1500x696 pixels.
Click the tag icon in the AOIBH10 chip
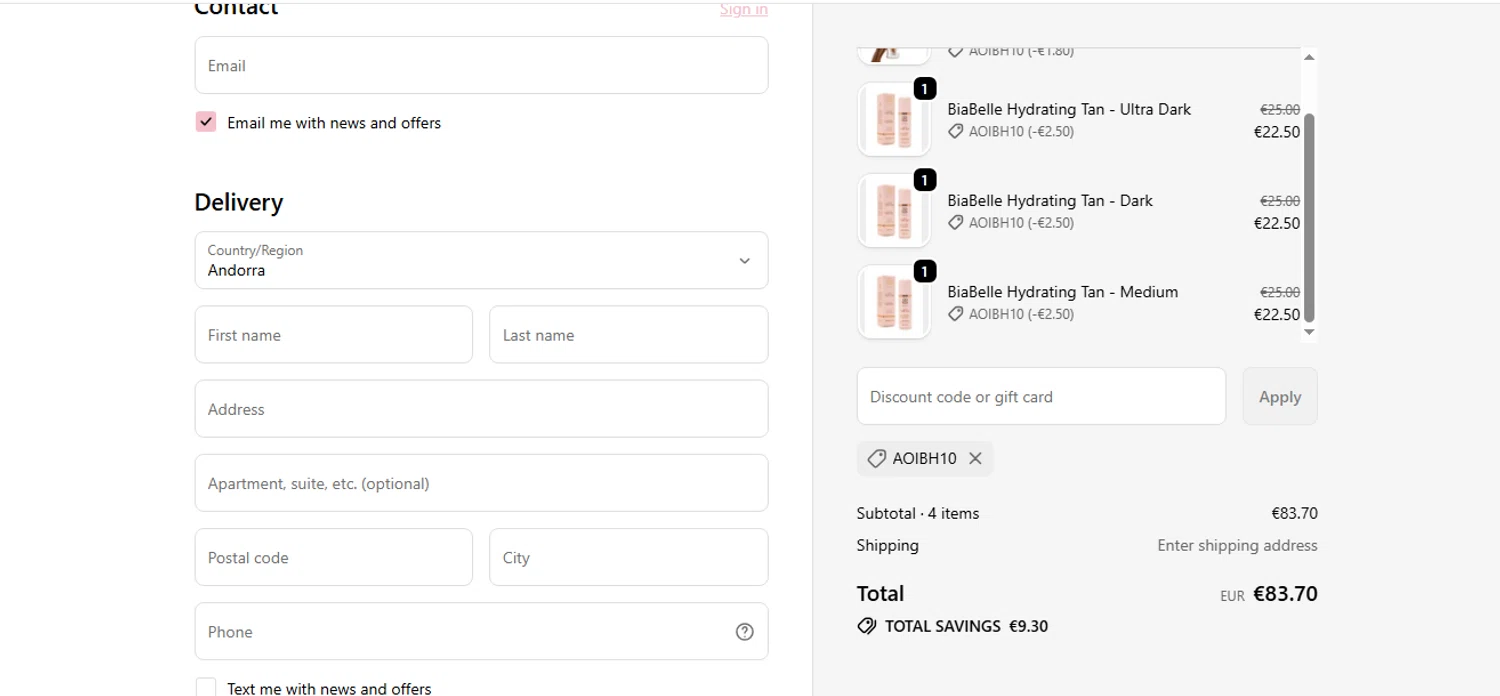(x=877, y=458)
